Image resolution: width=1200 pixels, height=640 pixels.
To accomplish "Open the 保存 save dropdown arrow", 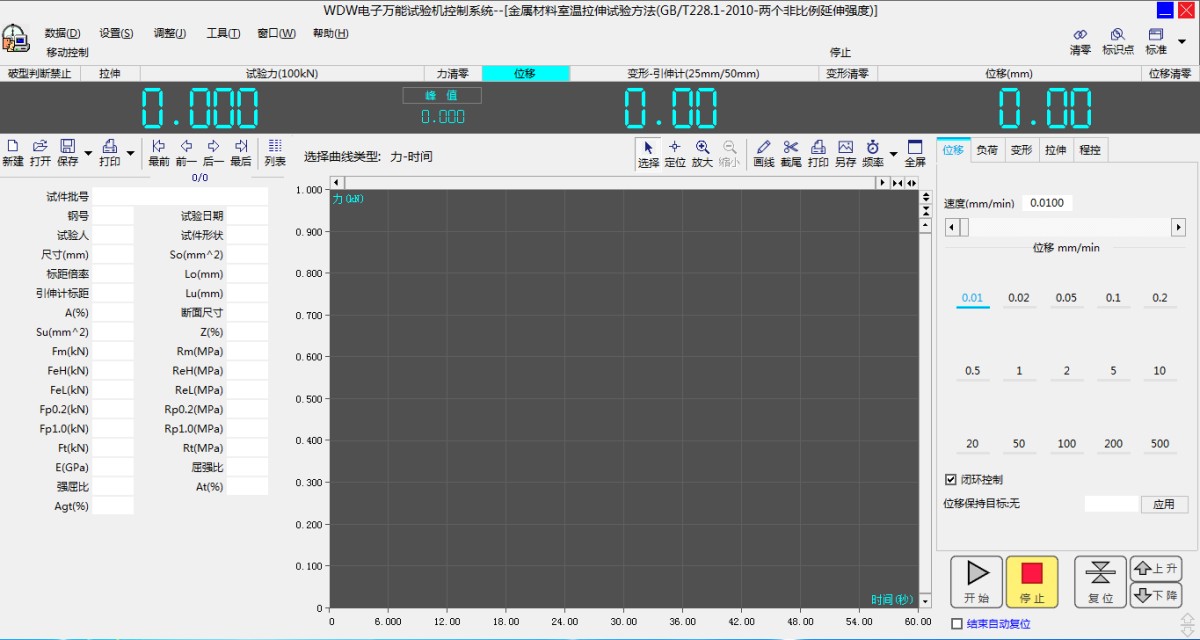I will 88,152.
